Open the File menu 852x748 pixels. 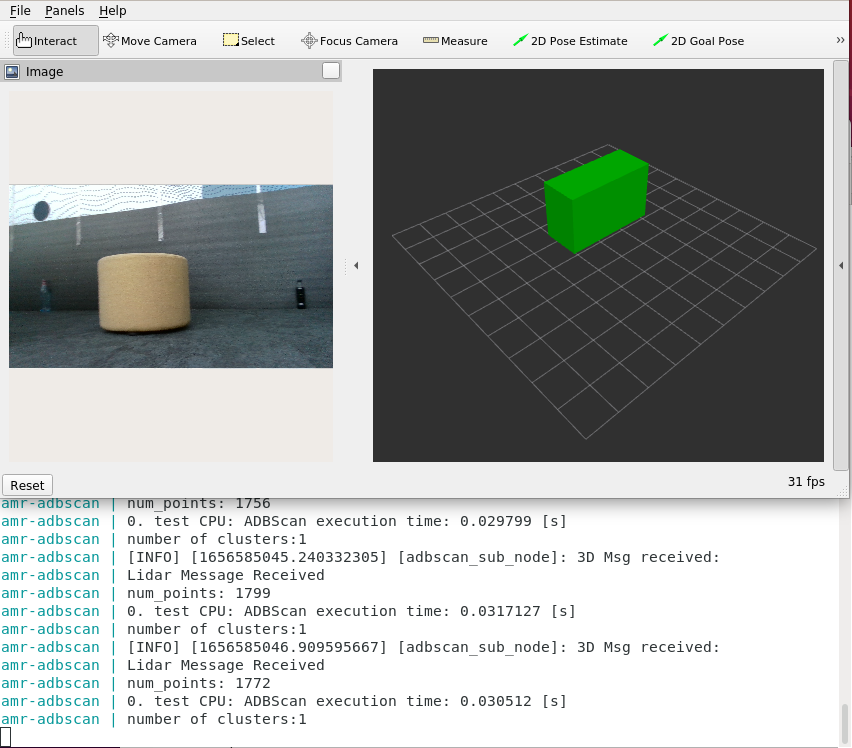20,10
